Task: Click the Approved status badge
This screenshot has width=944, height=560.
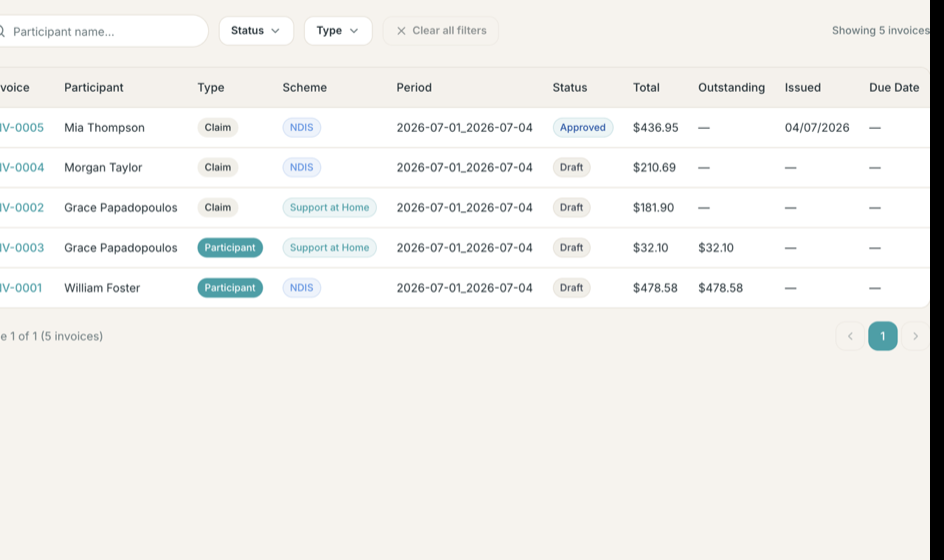Action: [x=583, y=128]
